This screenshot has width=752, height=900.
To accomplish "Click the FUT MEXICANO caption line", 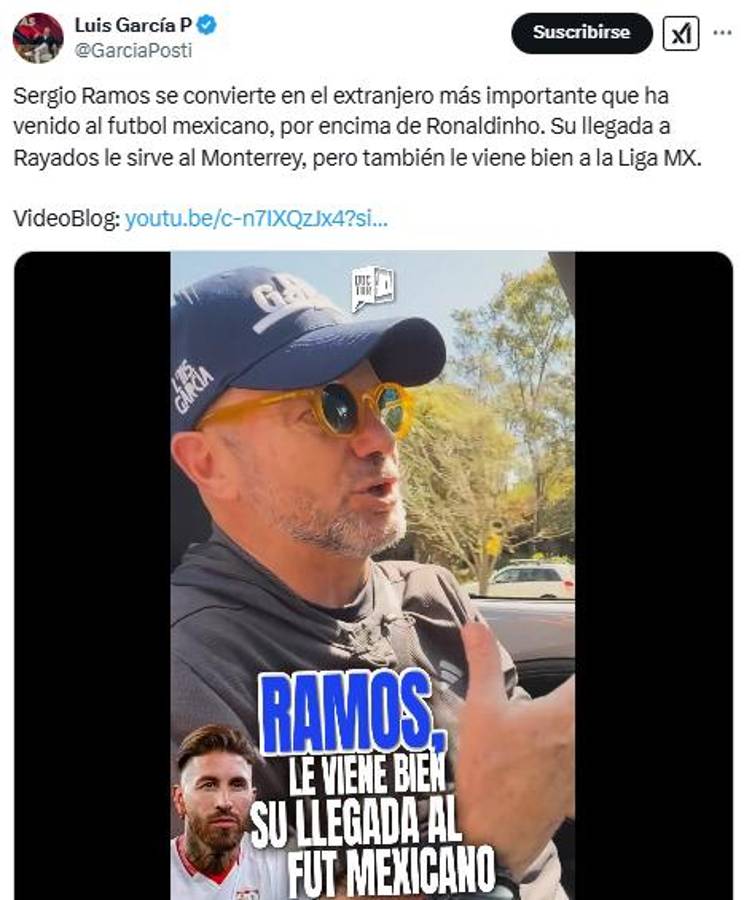I will (391, 871).
